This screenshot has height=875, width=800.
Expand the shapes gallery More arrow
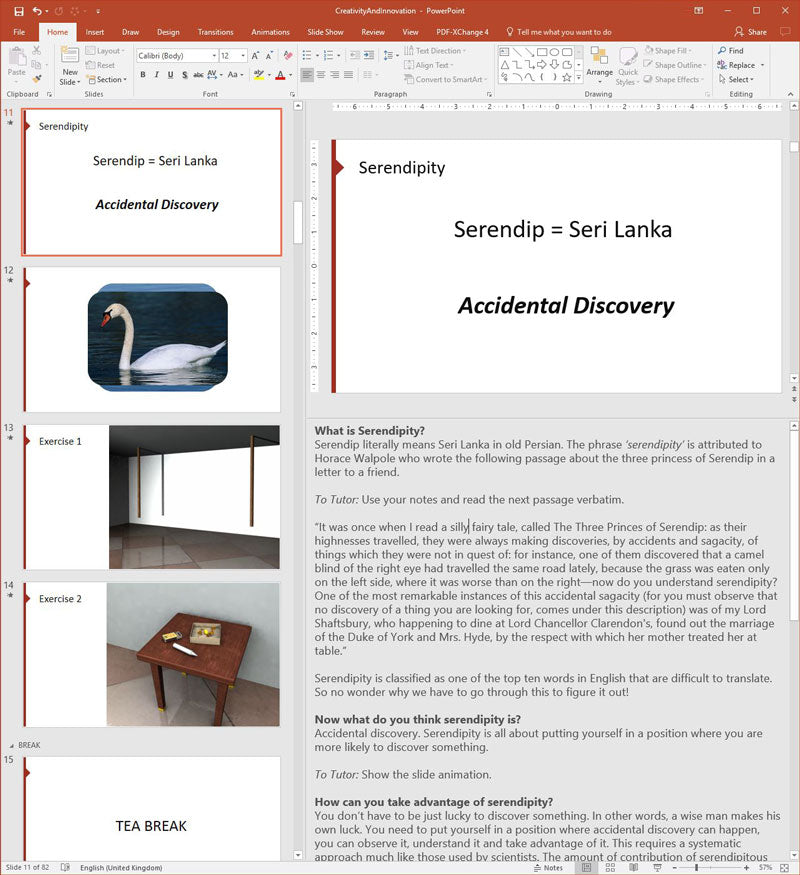pyautogui.click(x=579, y=78)
